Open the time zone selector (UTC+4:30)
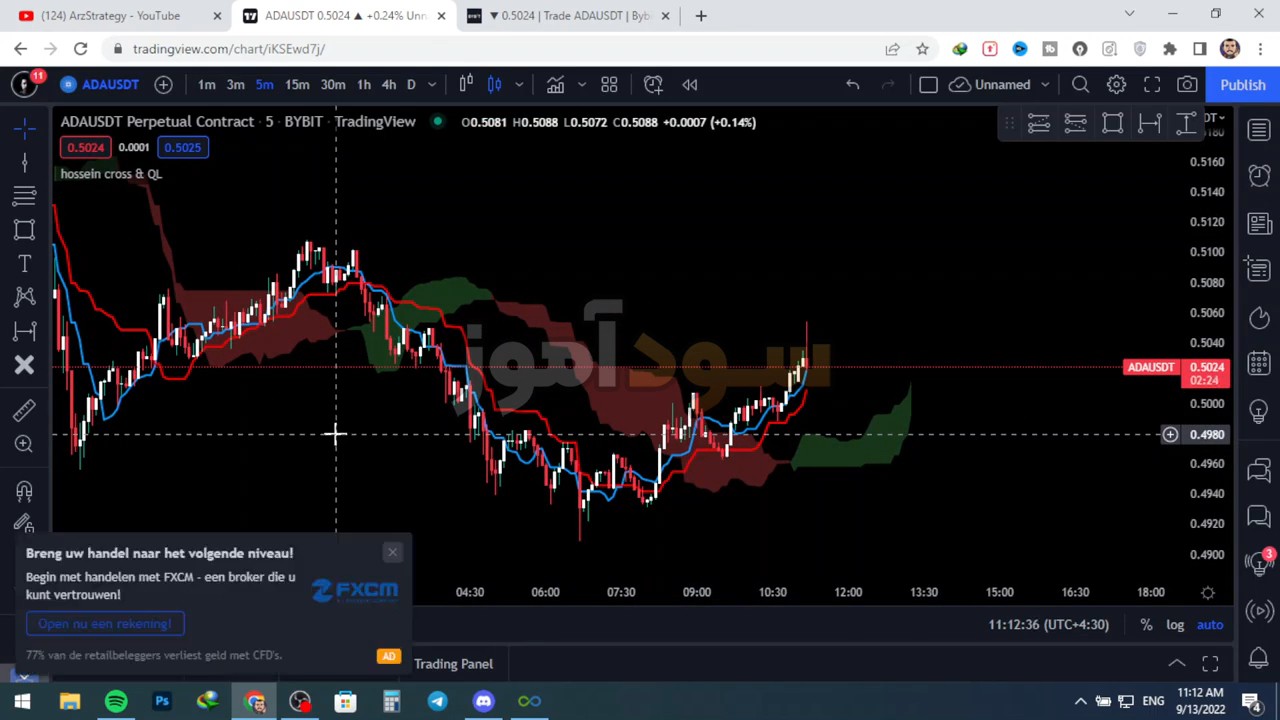The image size is (1280, 720). pyautogui.click(x=1048, y=625)
